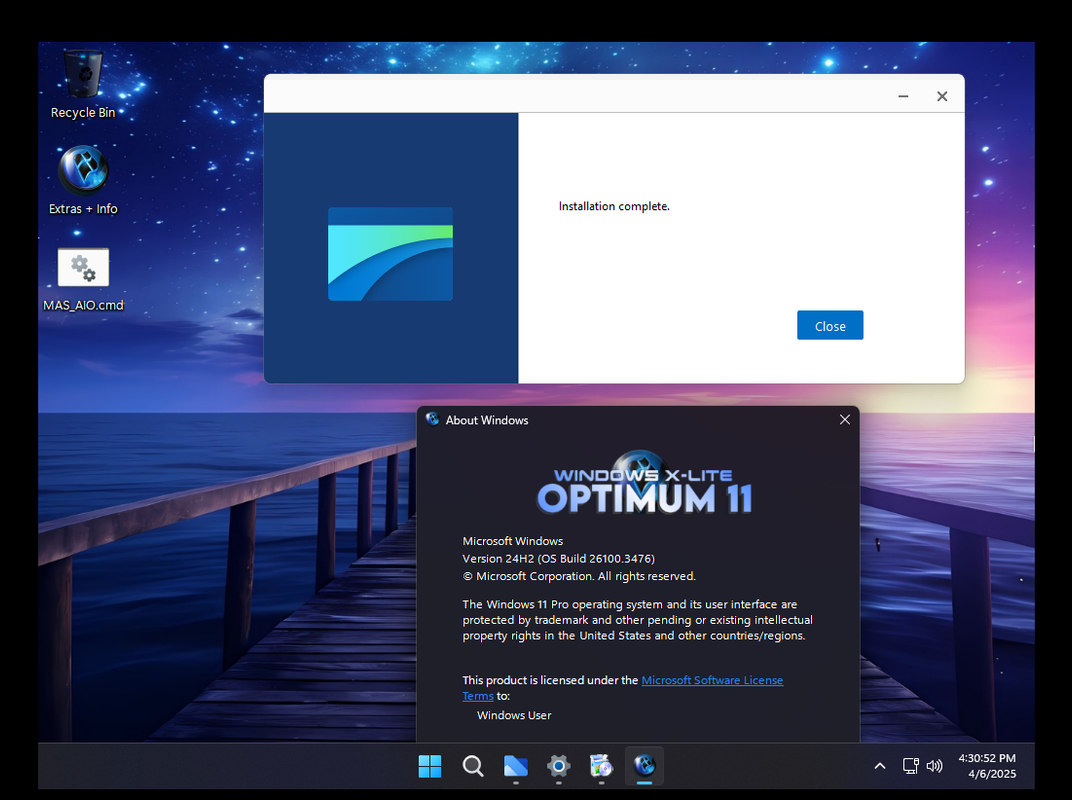Open the Windows Start menu
Viewport: 1072px width, 800px height.
[x=430, y=766]
